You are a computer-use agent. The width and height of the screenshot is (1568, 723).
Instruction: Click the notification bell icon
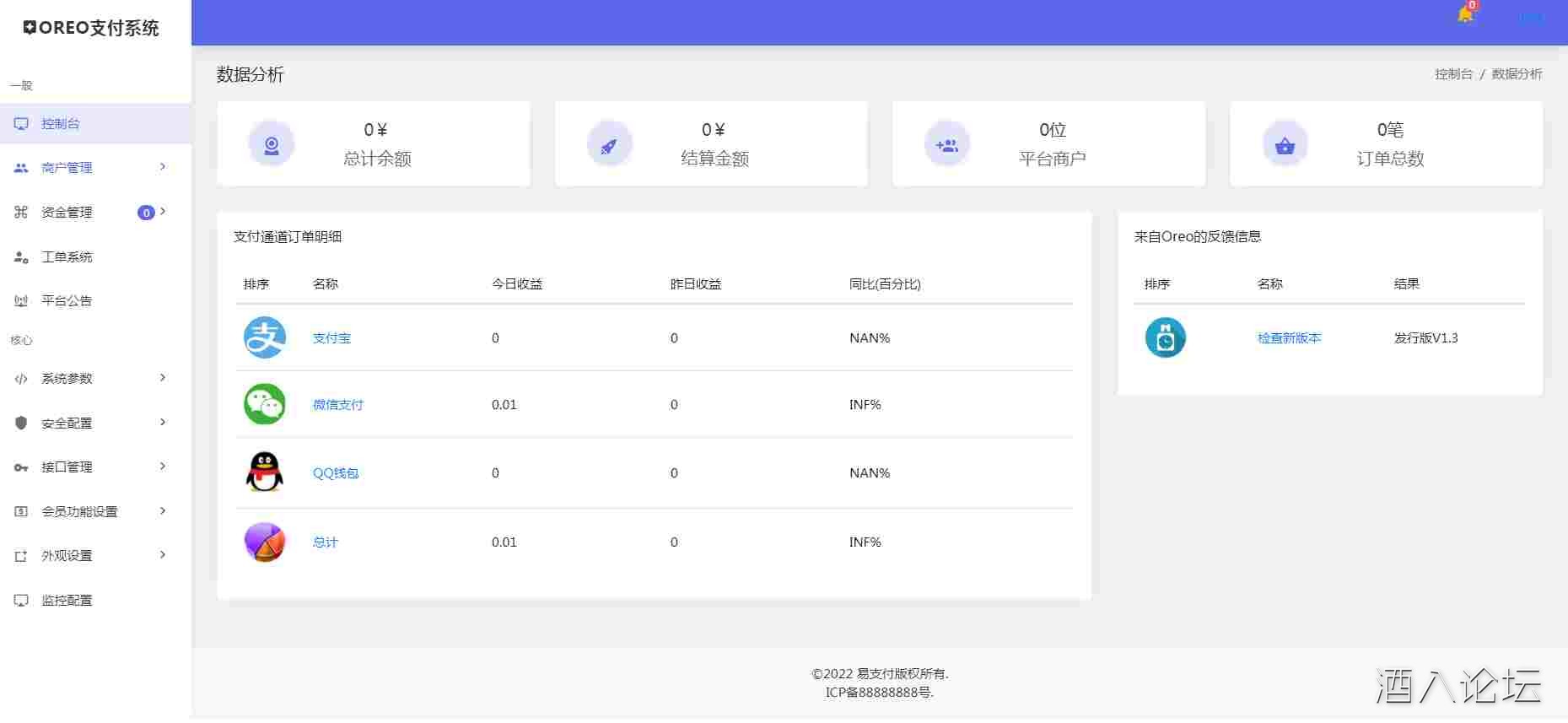(x=1465, y=15)
